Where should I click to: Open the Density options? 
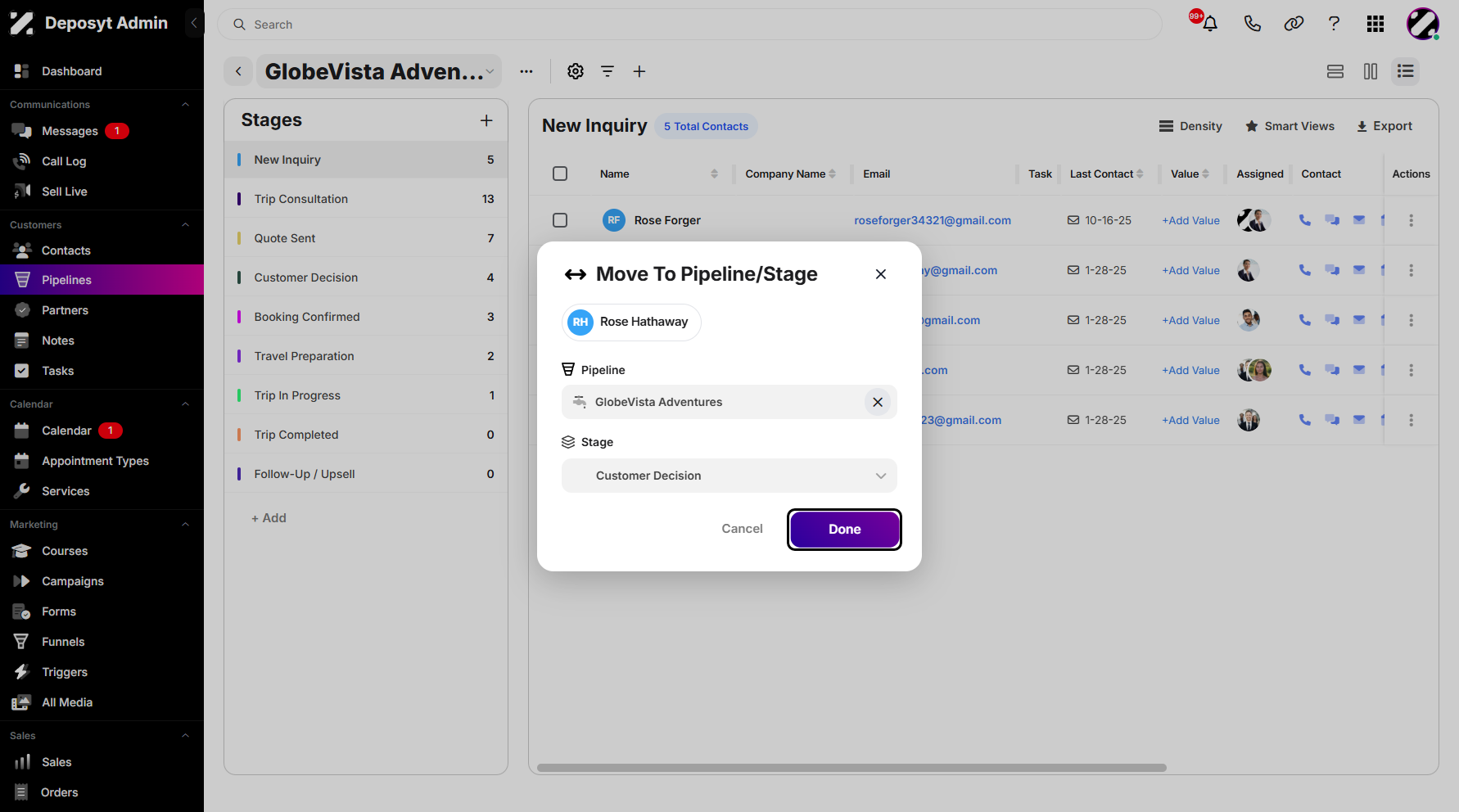[1190, 126]
